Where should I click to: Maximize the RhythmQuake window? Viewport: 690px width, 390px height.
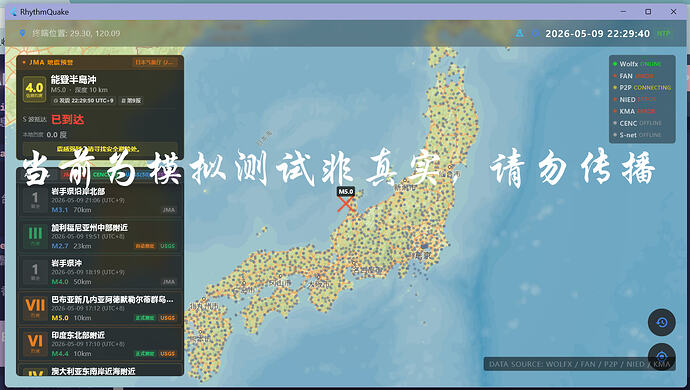[648, 11]
